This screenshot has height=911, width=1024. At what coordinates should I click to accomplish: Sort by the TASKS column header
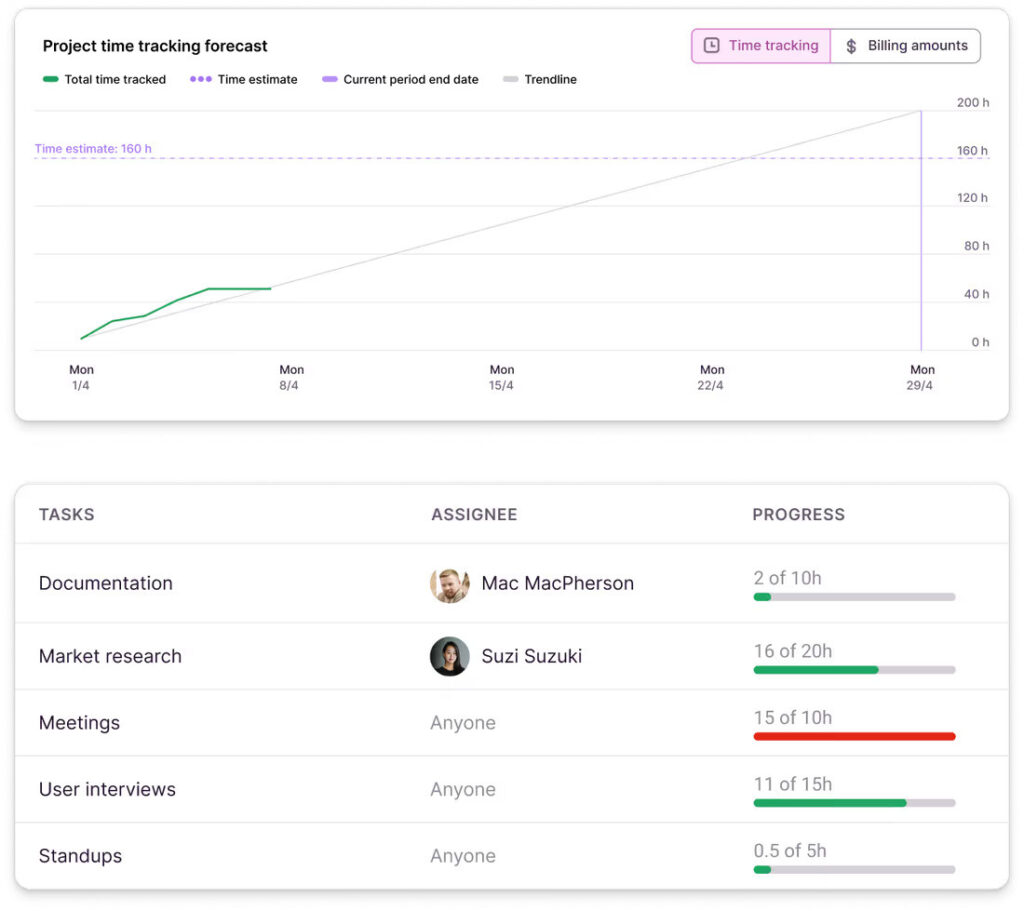tap(66, 515)
